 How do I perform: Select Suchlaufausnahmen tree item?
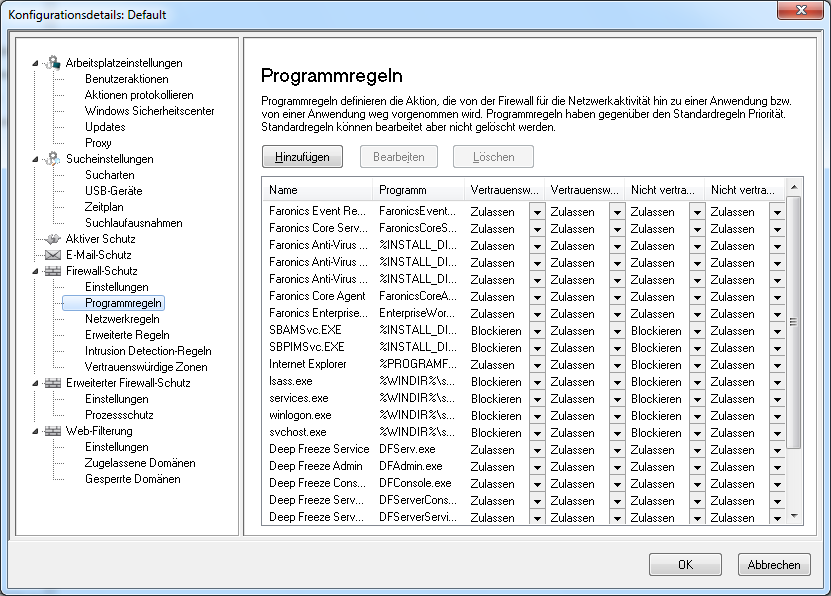click(x=134, y=223)
